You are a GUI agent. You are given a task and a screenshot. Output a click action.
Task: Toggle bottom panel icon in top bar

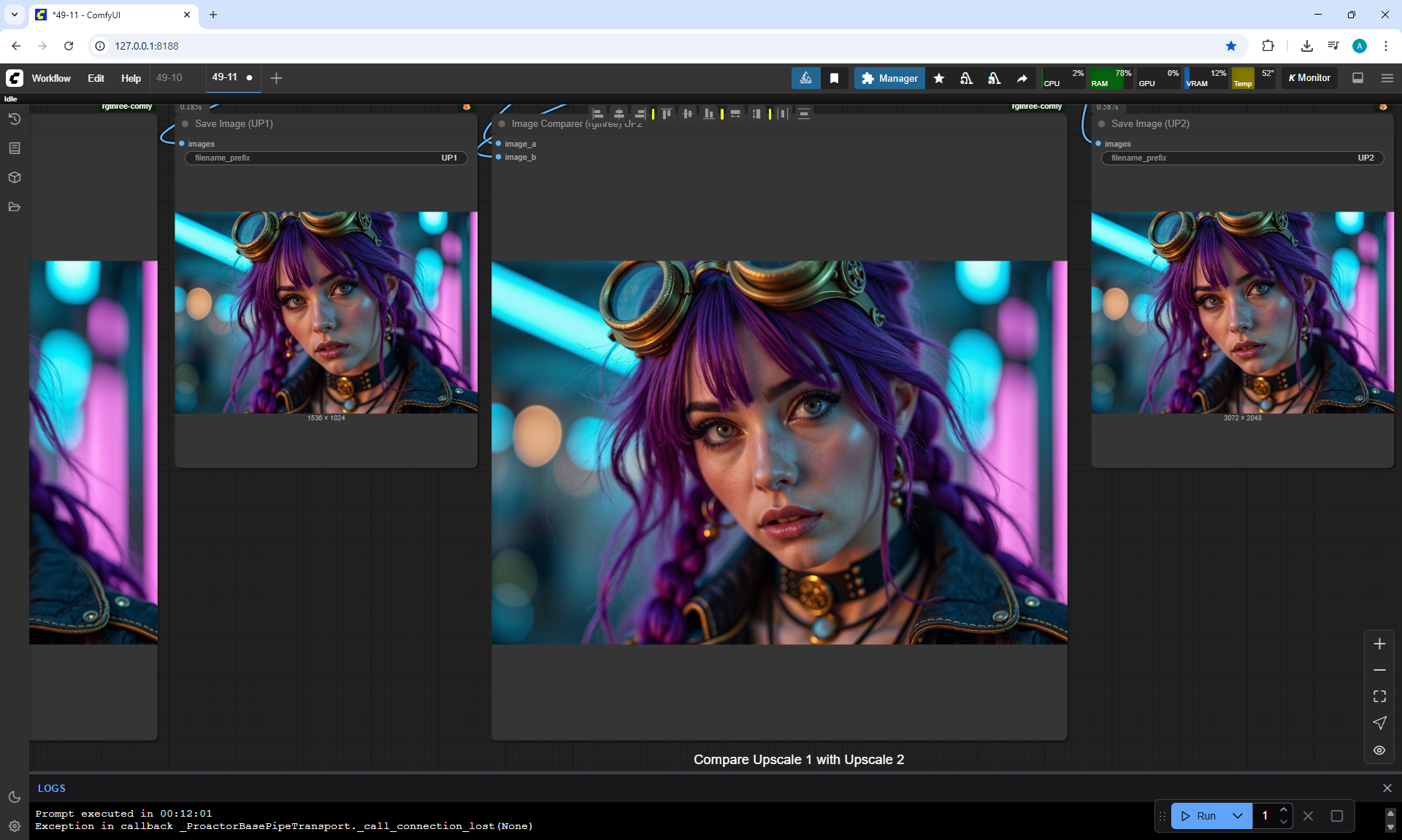(1358, 78)
